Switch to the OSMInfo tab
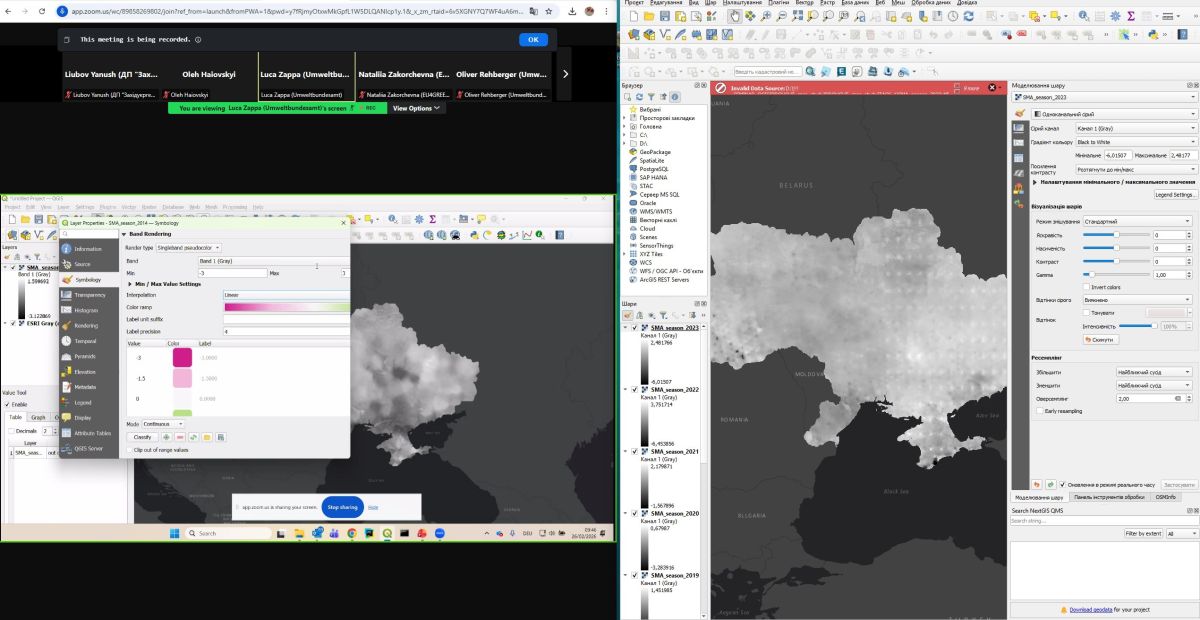 [1165, 497]
